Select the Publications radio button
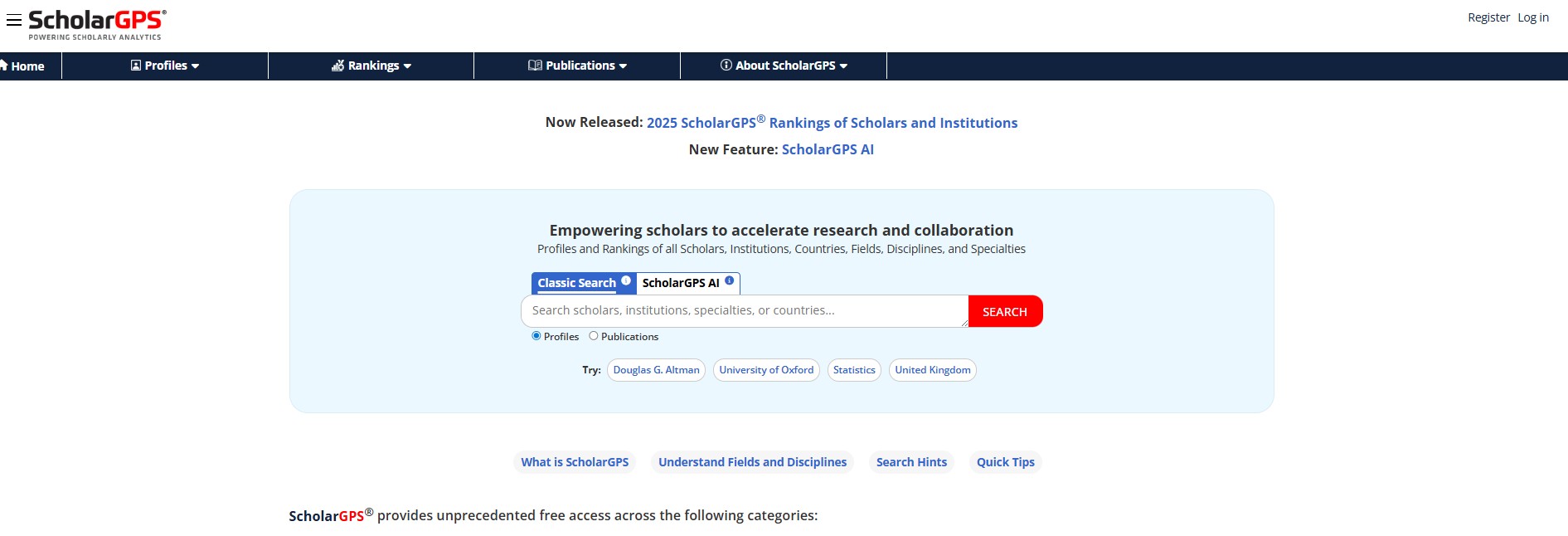The image size is (1568, 536). tap(594, 336)
